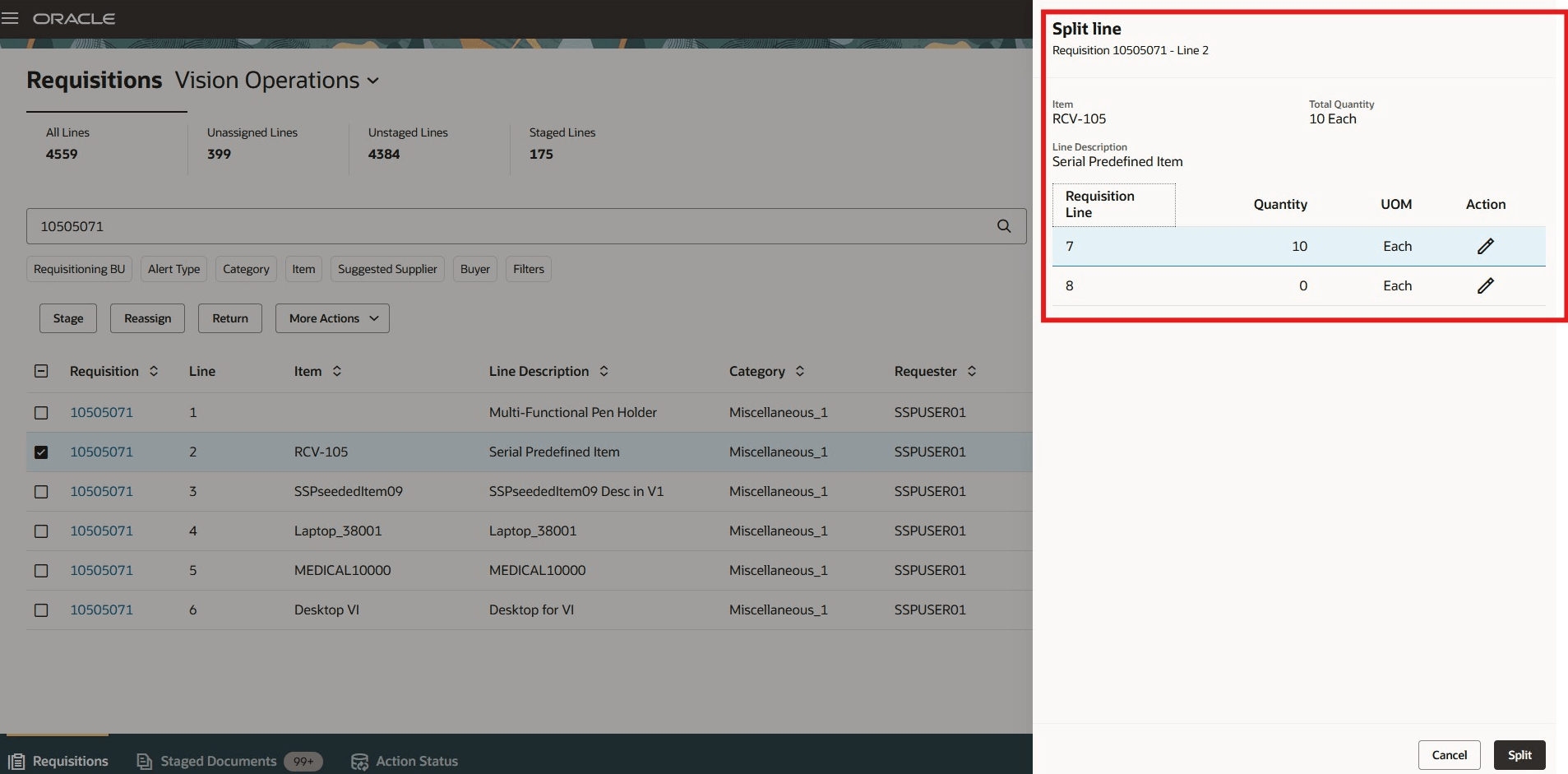The width and height of the screenshot is (1568, 774).
Task: Open the hamburger navigation menu
Action: click(x=11, y=18)
